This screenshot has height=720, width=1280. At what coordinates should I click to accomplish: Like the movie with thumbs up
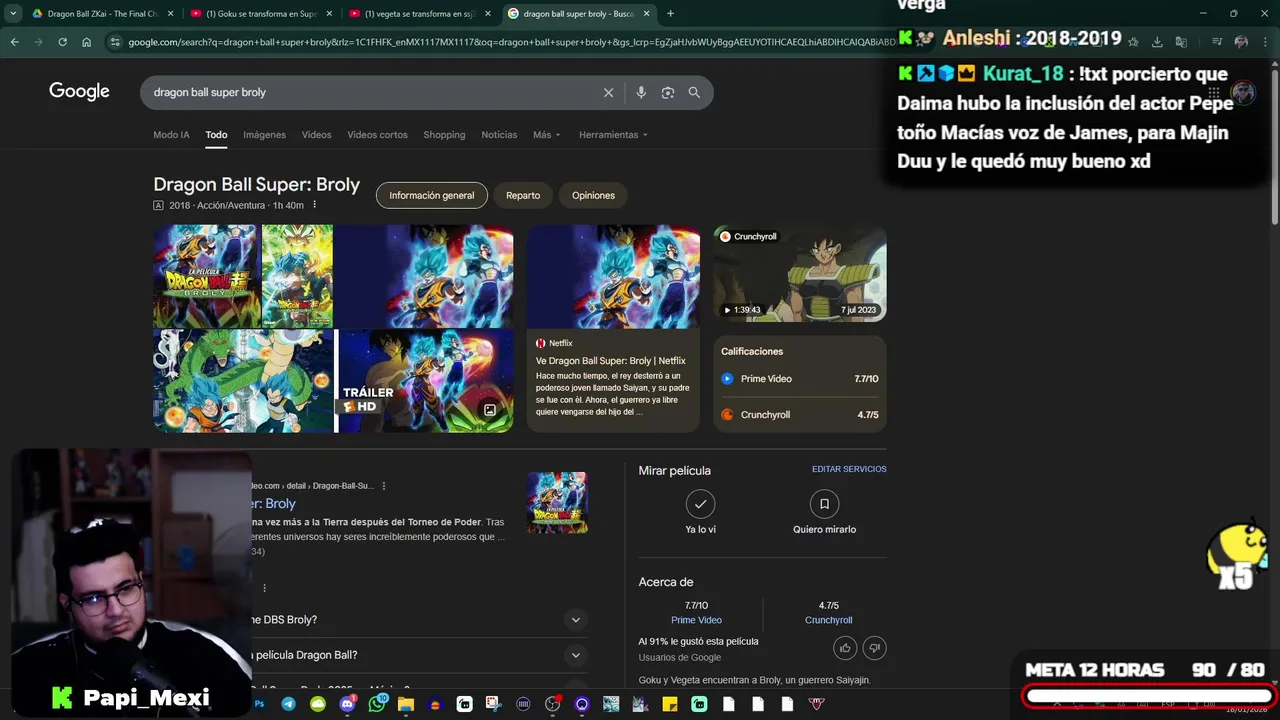click(845, 648)
